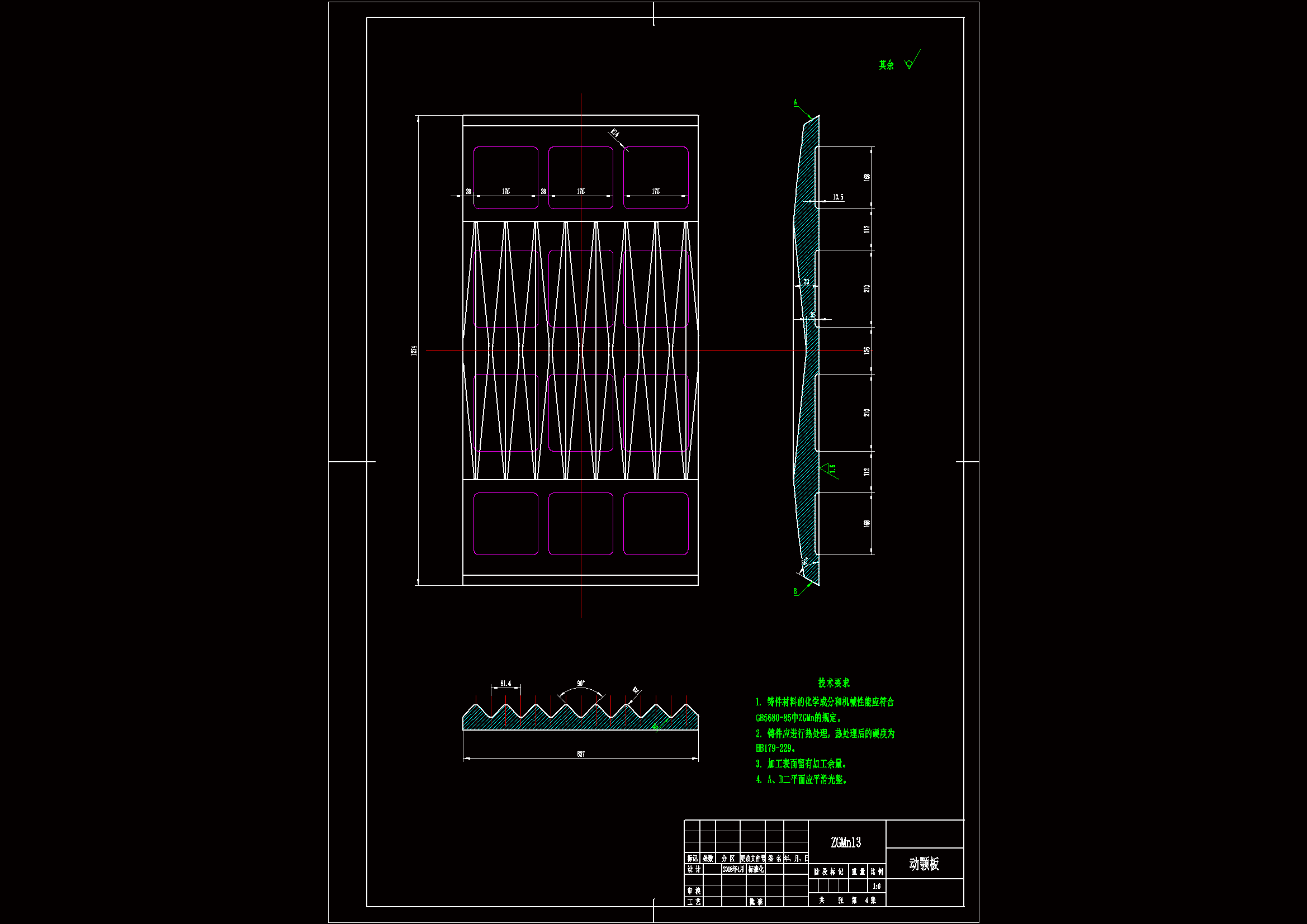Click the 81.4 tooth pitch dimension
This screenshot has width=1307, height=924.
click(x=505, y=684)
